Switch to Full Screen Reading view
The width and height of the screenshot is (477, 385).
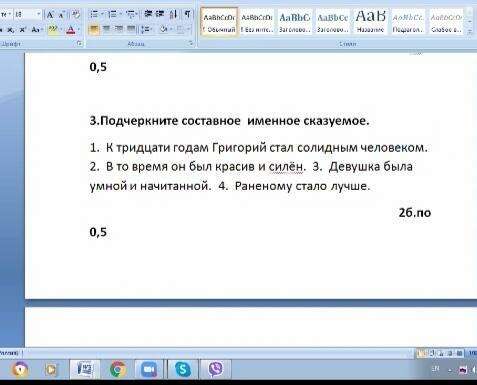pos(432,353)
